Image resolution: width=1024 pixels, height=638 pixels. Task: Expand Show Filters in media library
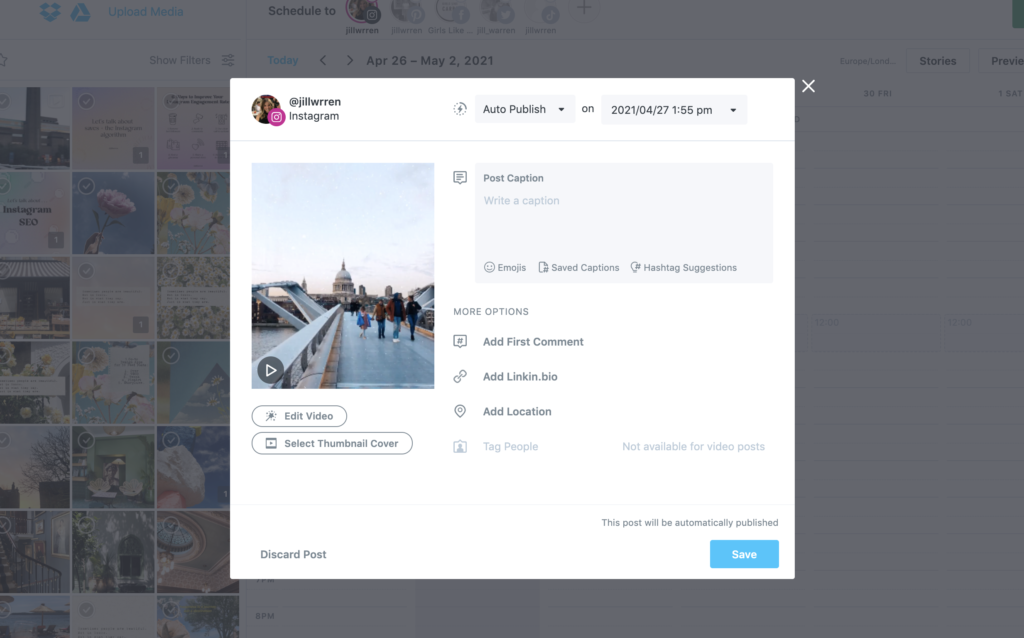click(180, 60)
